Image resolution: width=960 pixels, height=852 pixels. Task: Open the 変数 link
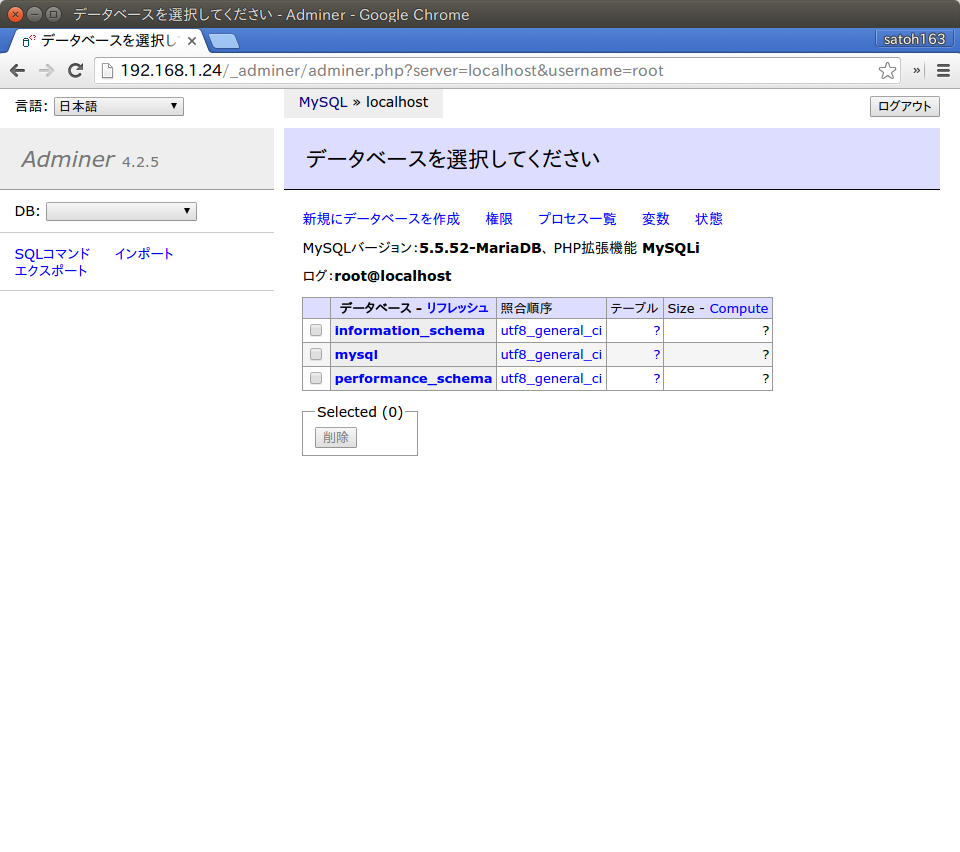tap(656, 219)
